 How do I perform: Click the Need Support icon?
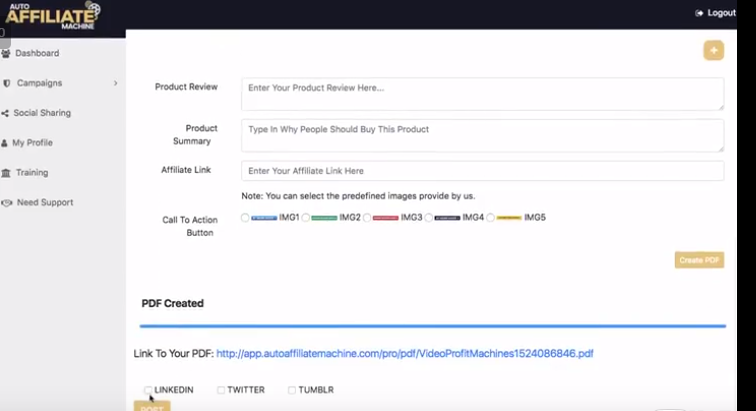click(x=7, y=203)
